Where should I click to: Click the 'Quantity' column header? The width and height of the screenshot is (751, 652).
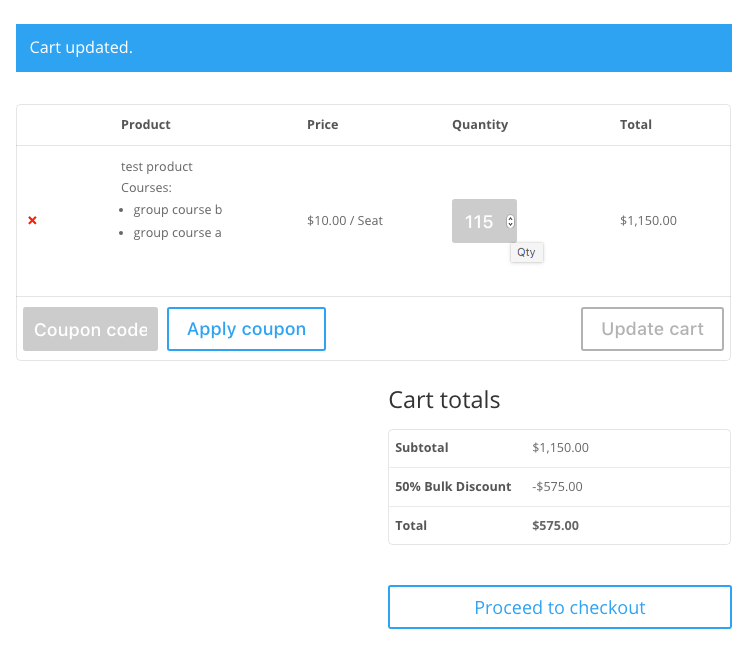(480, 125)
